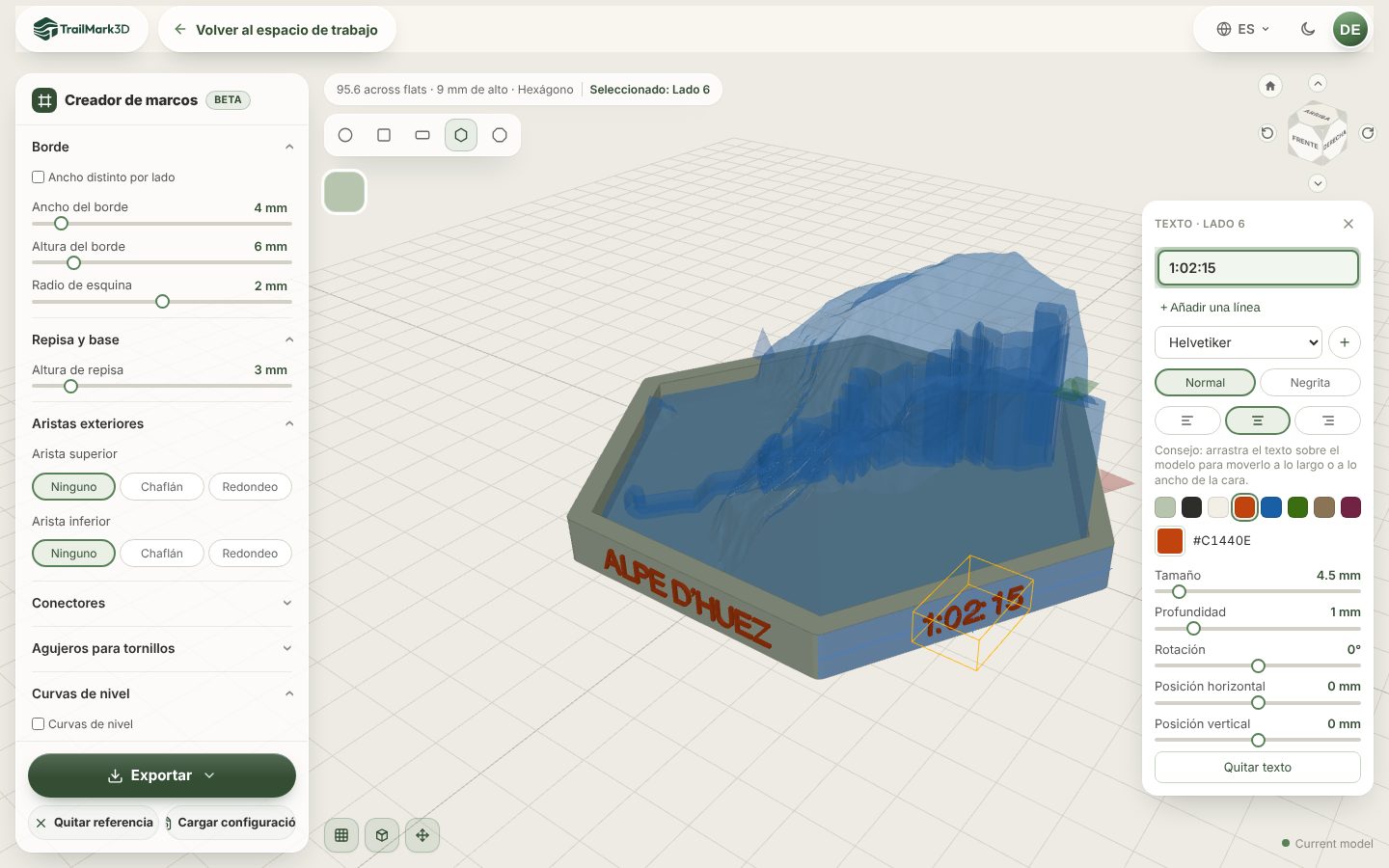Select the hexagon frame shape
The width and height of the screenshot is (1389, 868).
tap(461, 135)
